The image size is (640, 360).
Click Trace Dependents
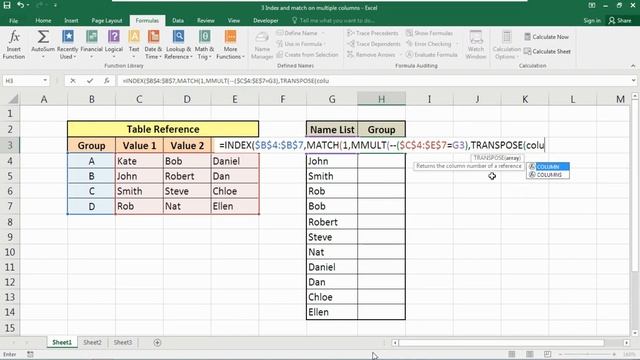(373, 44)
